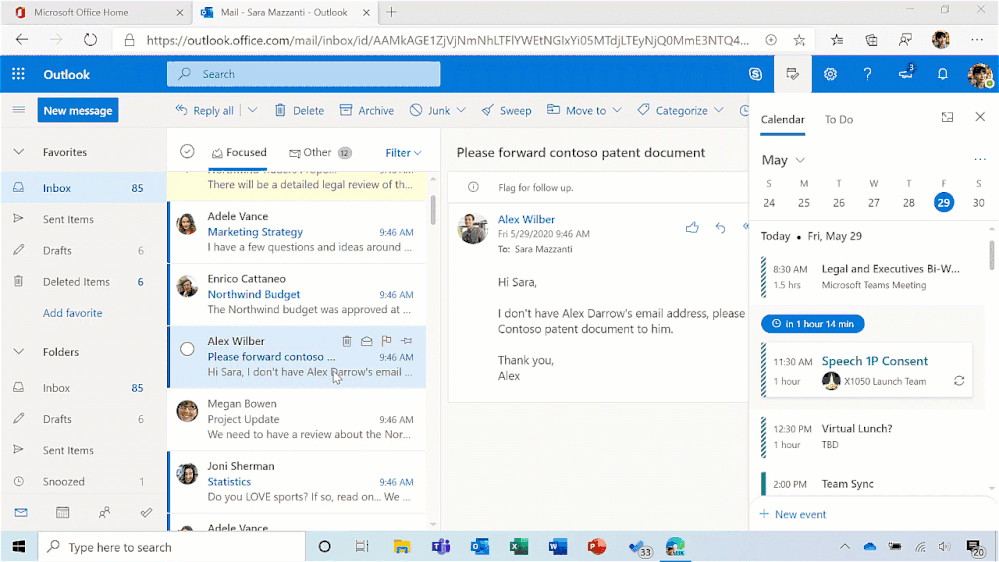This screenshot has width=999, height=562.
Task: Open Excel from Windows taskbar
Action: (x=519, y=546)
